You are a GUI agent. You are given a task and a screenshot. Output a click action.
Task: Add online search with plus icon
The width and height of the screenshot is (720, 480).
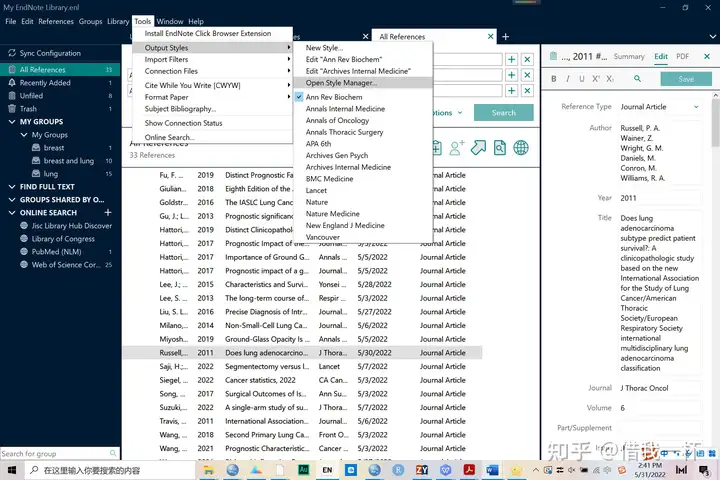click(108, 213)
